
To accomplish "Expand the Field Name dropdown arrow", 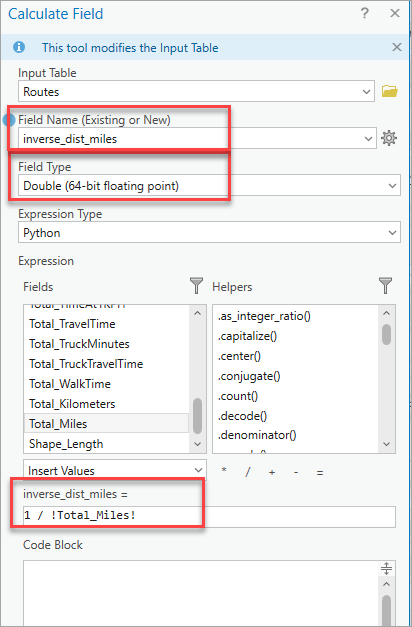I will tap(368, 138).
